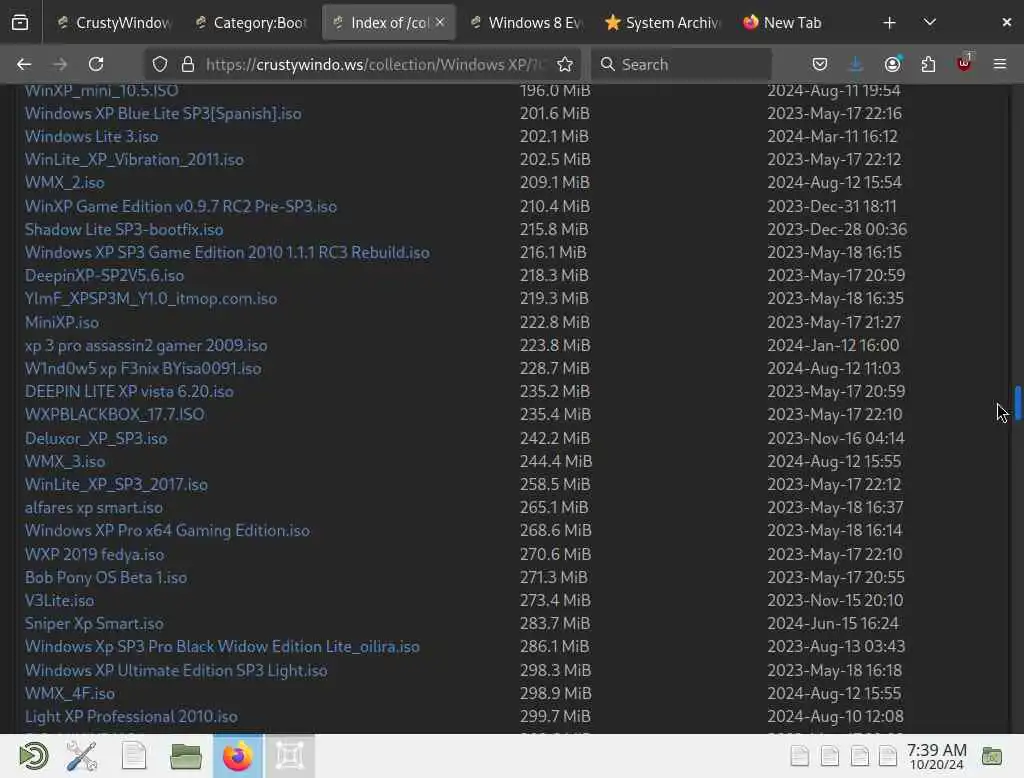Screen dimensions: 1024x778
Task: Open the tray folder icon by clock
Action: click(x=992, y=756)
